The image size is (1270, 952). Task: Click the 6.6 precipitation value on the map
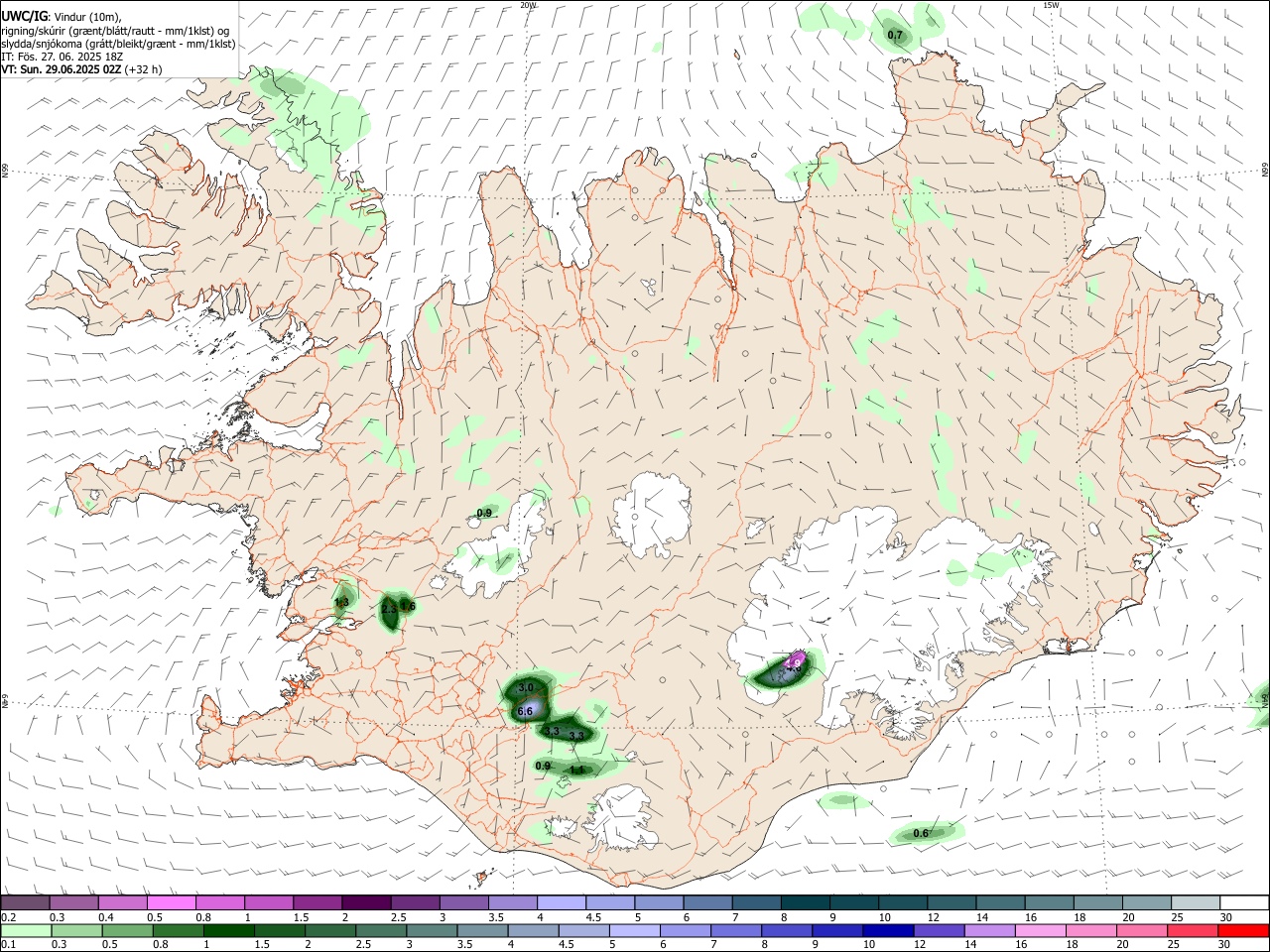coord(526,711)
